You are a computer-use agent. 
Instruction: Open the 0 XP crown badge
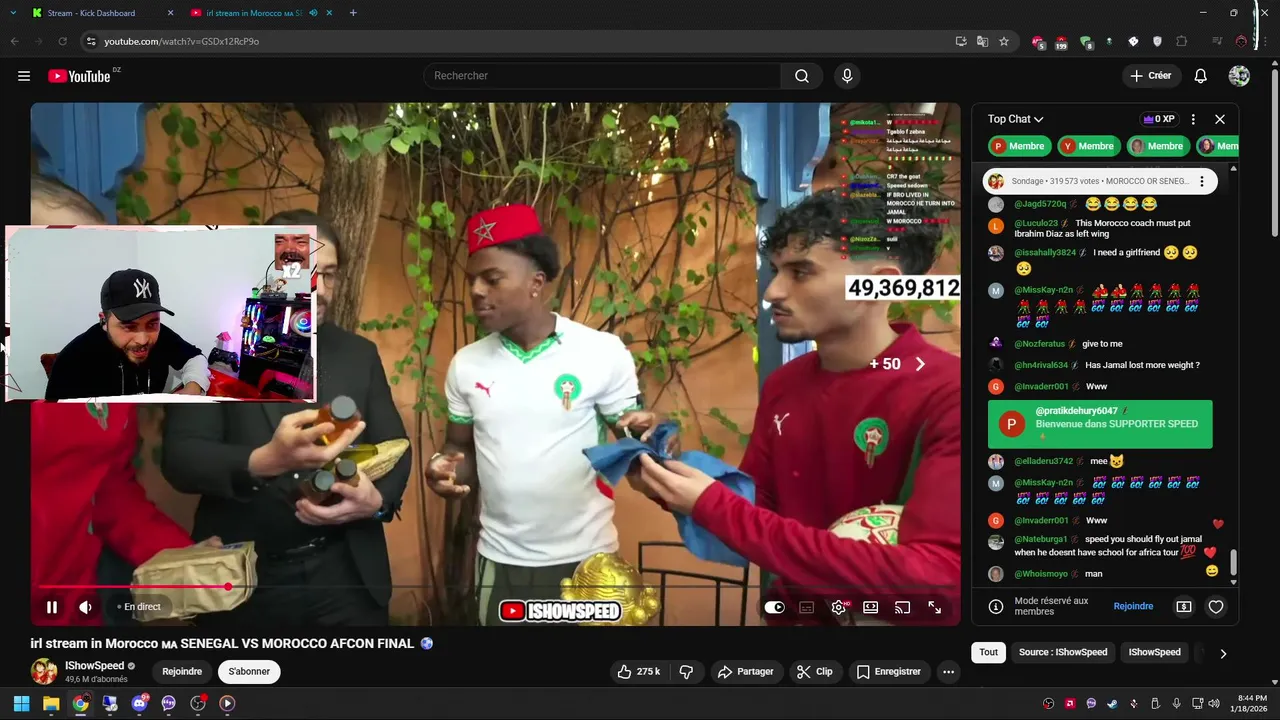(x=1158, y=119)
